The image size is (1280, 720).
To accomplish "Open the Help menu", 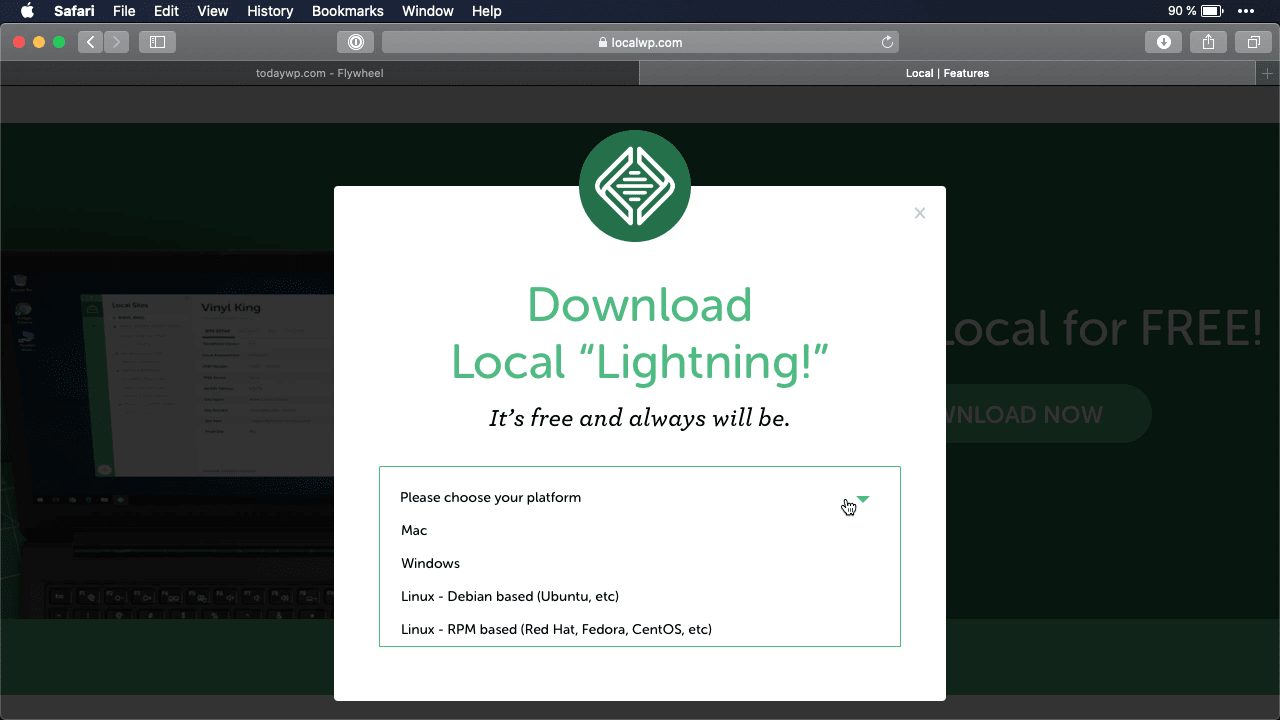I will click(487, 11).
